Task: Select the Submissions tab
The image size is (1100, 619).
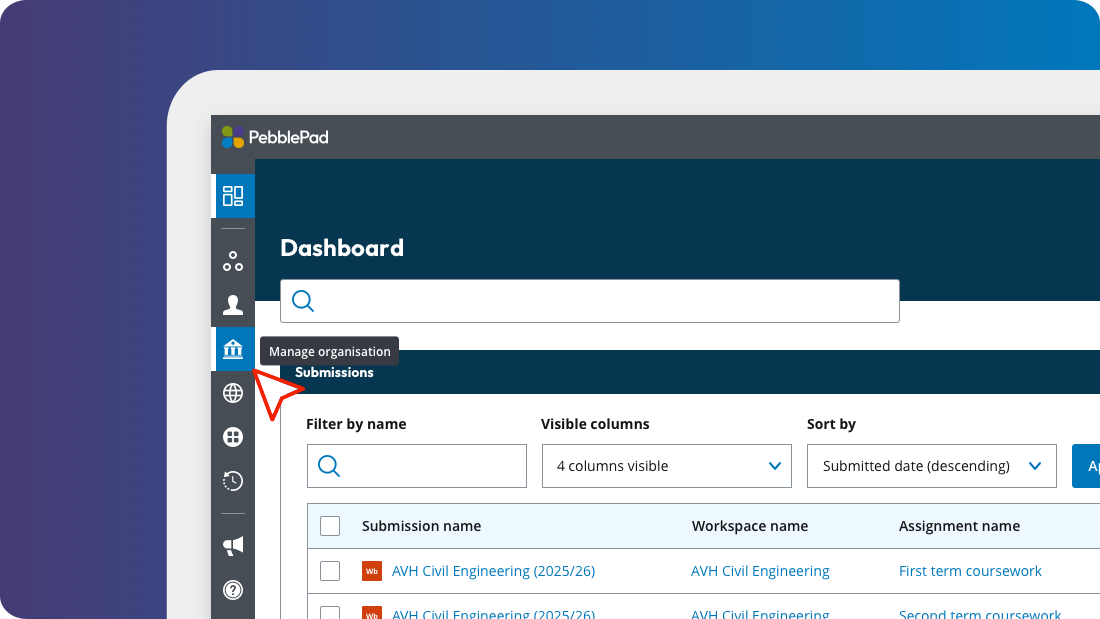Action: point(334,373)
